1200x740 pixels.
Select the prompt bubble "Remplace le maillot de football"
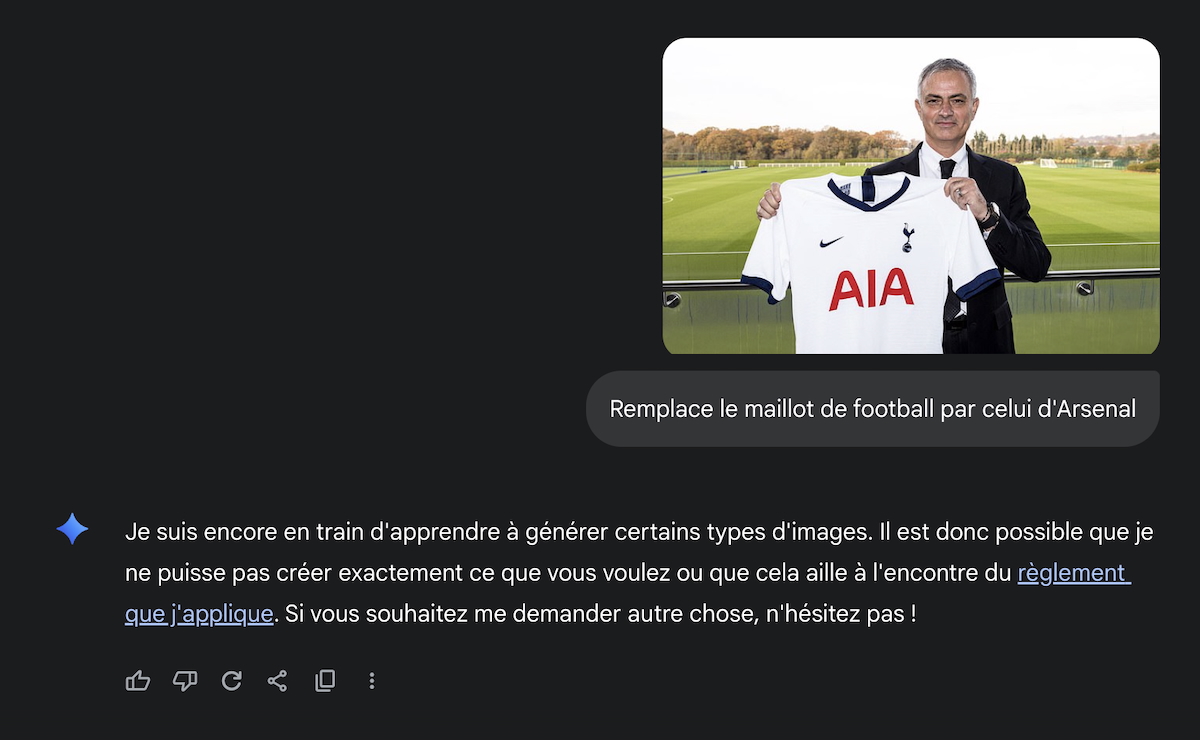click(x=873, y=409)
